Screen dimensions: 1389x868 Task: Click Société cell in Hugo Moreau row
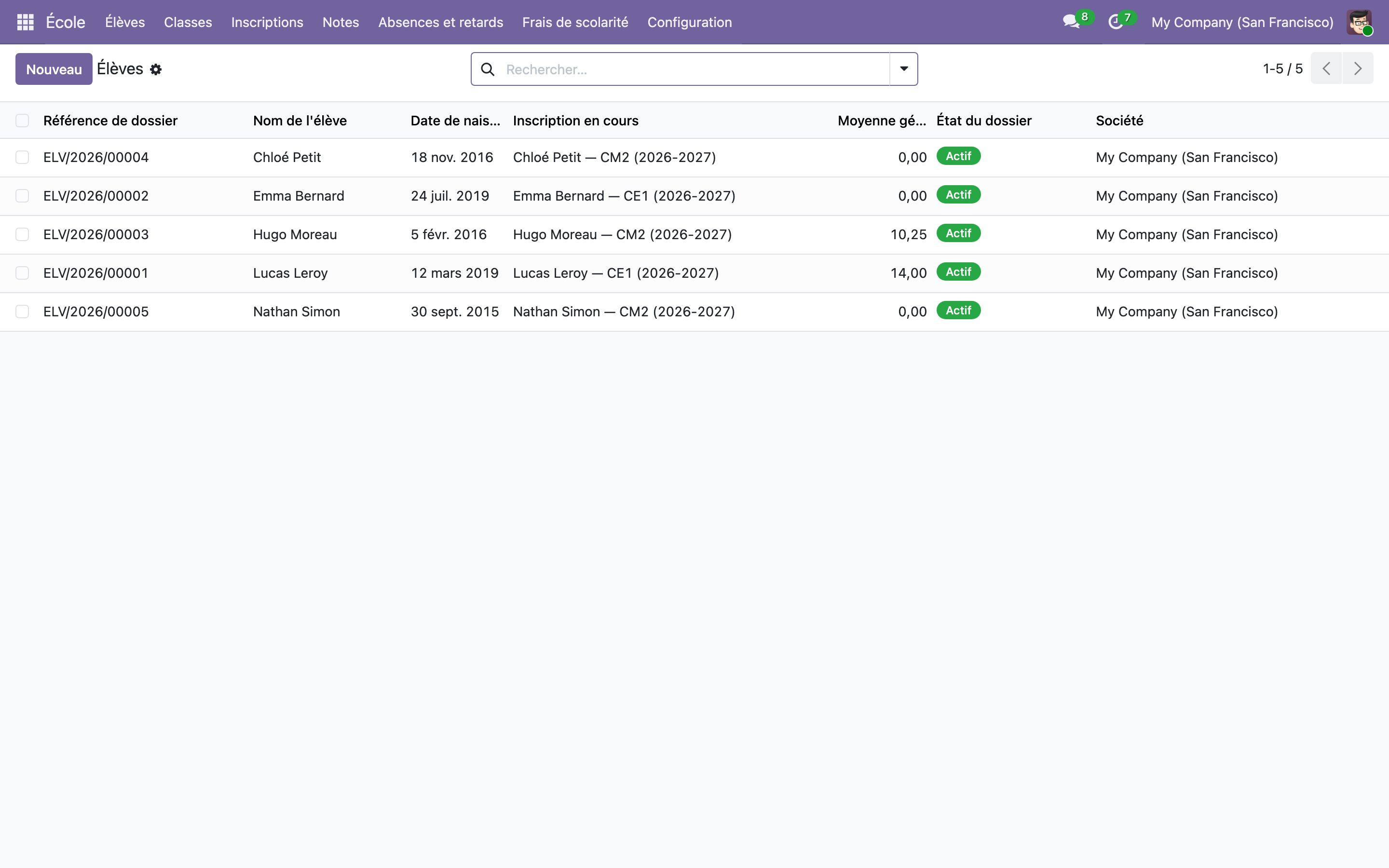point(1186,234)
